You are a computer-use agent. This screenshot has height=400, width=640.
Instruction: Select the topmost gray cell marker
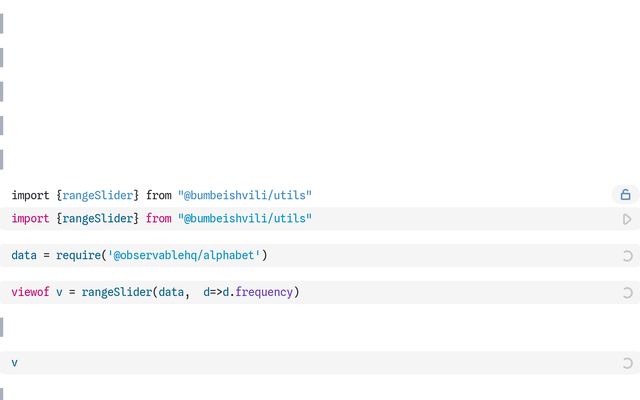(x=2, y=24)
